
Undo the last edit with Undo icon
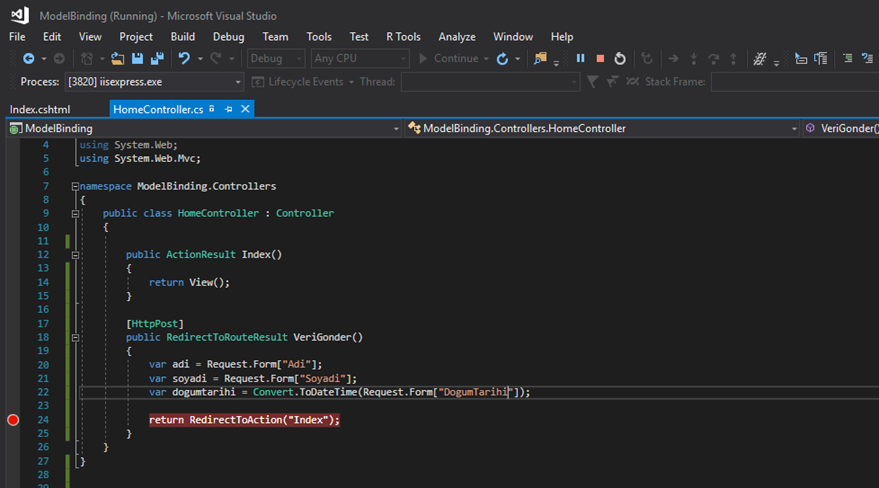coord(184,58)
